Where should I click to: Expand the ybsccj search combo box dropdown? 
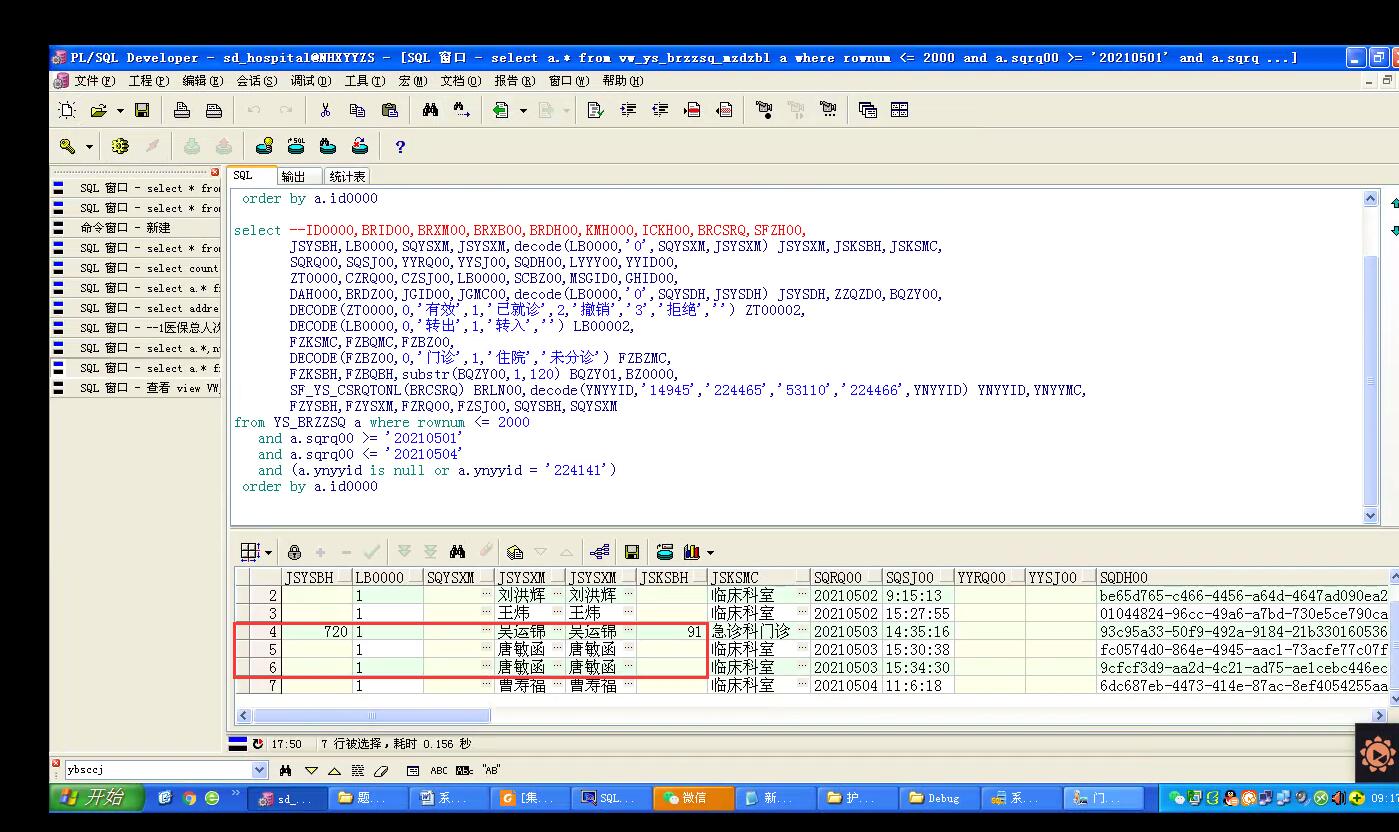[x=260, y=770]
